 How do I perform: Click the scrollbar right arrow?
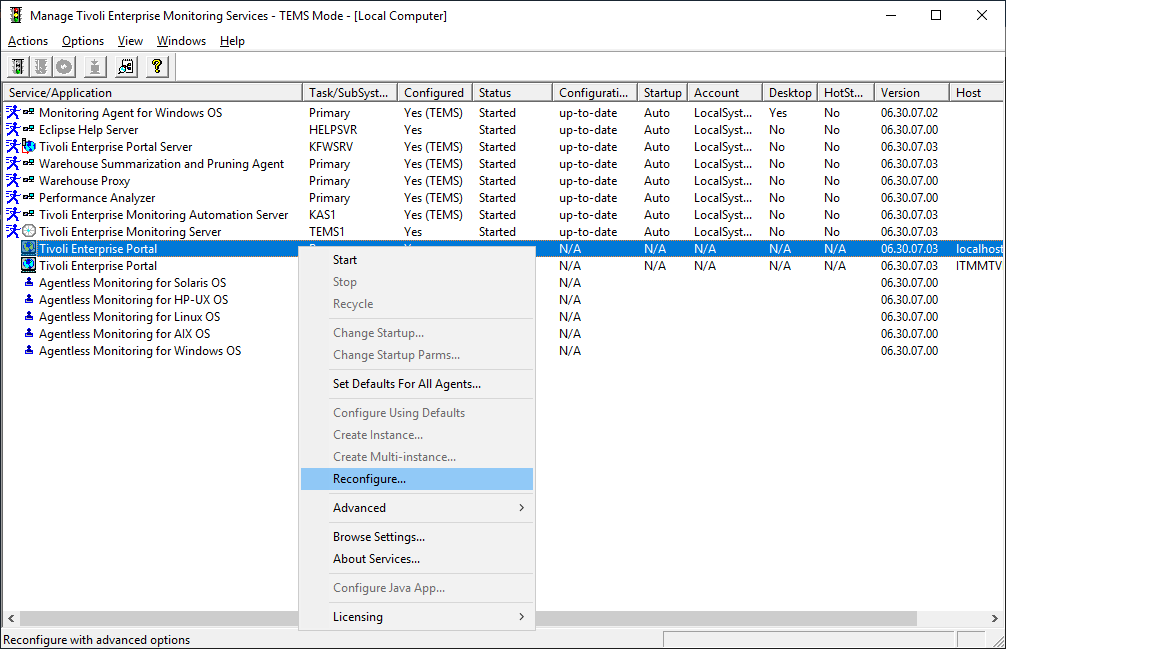point(995,618)
